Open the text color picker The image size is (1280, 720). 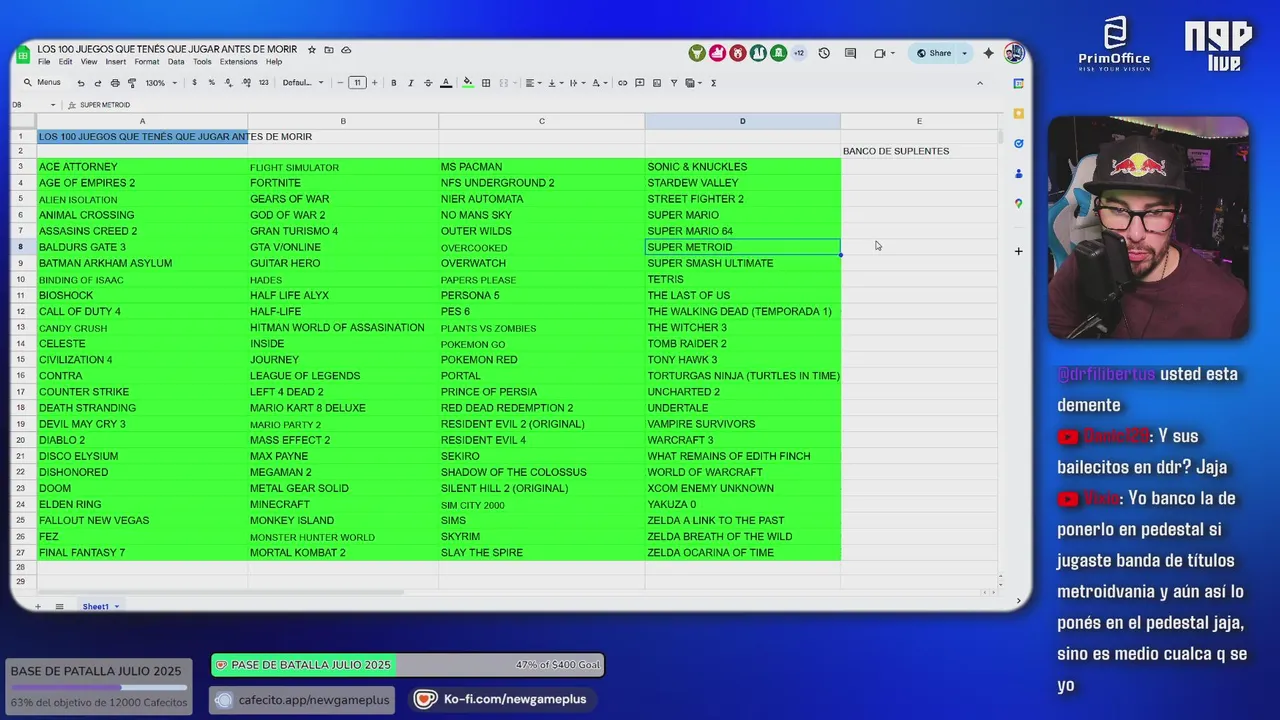tap(446, 83)
